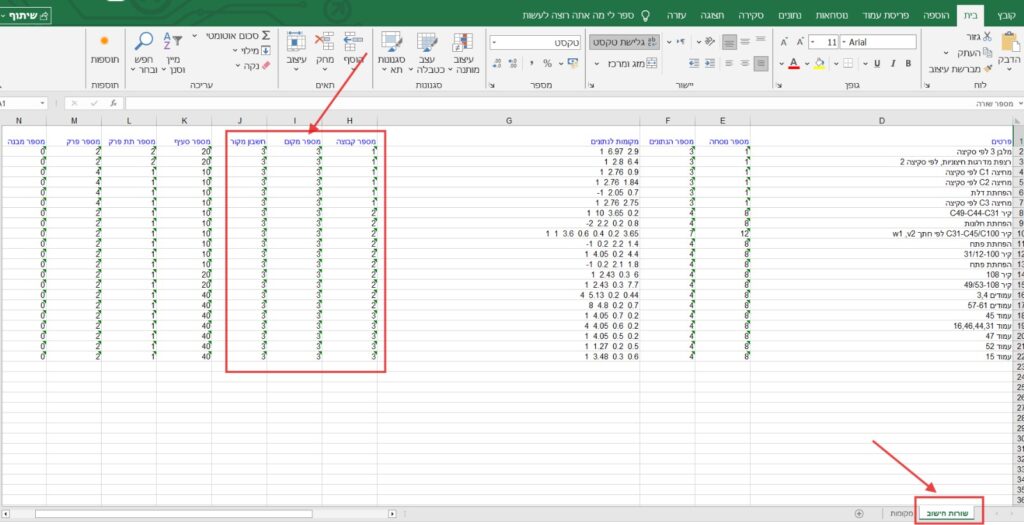
Task: Toggle Bold formatting (B)
Action: 911,64
